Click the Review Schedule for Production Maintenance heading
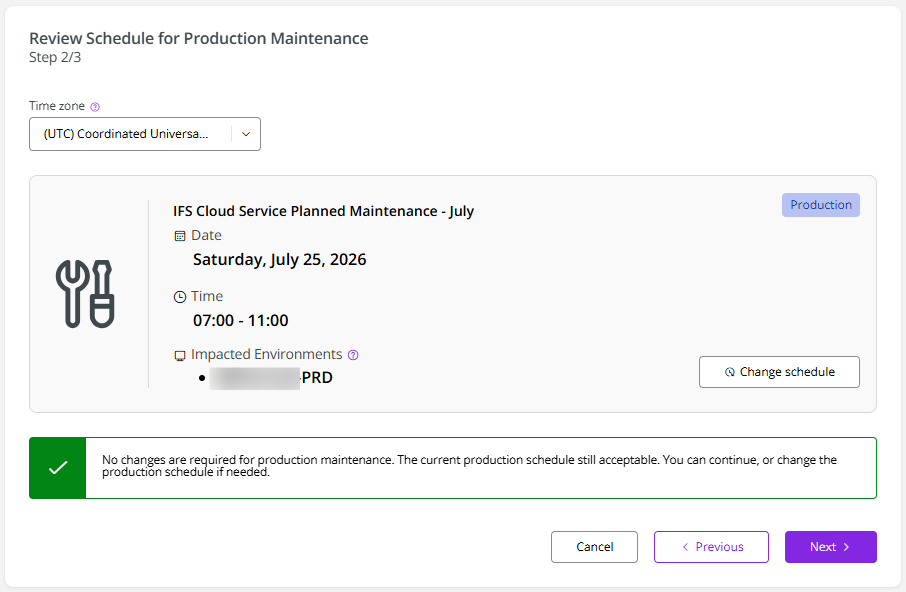The width and height of the screenshot is (906, 592). [199, 38]
